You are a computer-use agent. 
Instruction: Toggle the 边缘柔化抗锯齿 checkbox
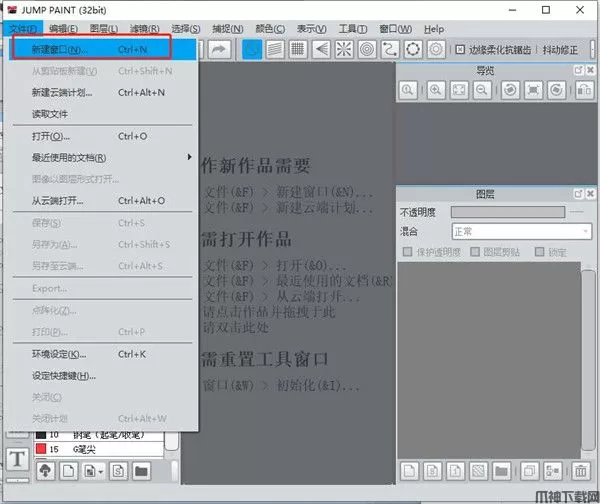460,49
